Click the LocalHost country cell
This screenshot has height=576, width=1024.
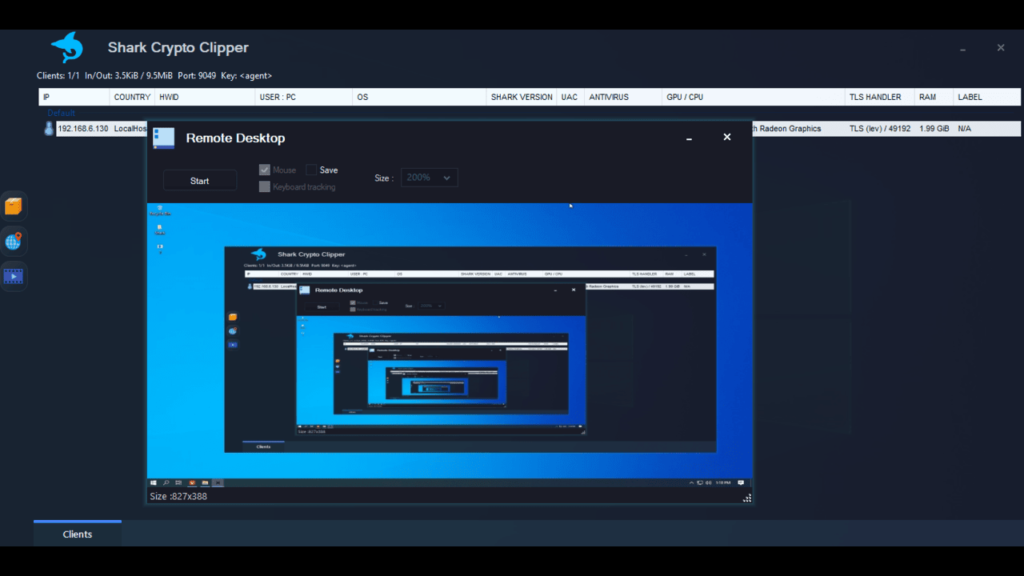tap(130, 129)
